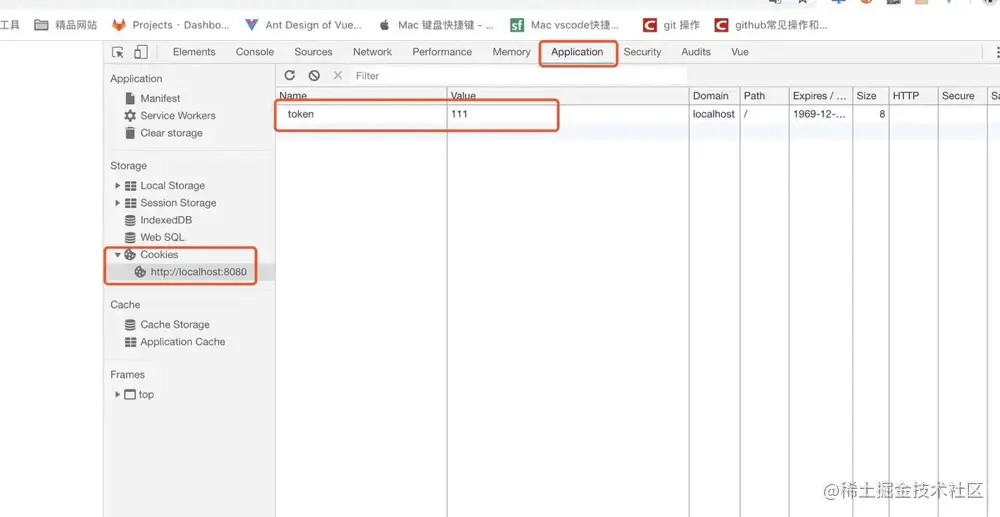Switch to the Sources tab
This screenshot has height=517, width=1000.
313,52
